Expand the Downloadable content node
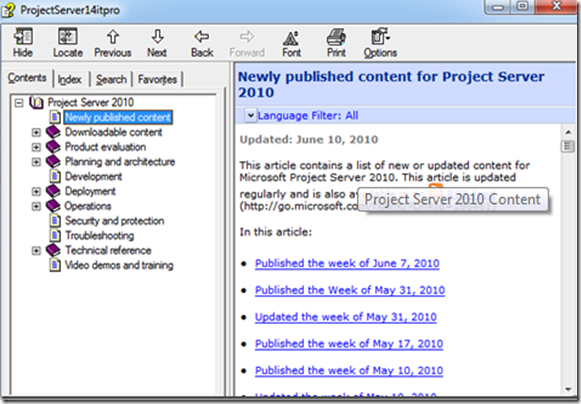Viewport: 581px width, 404px height. click(36, 132)
